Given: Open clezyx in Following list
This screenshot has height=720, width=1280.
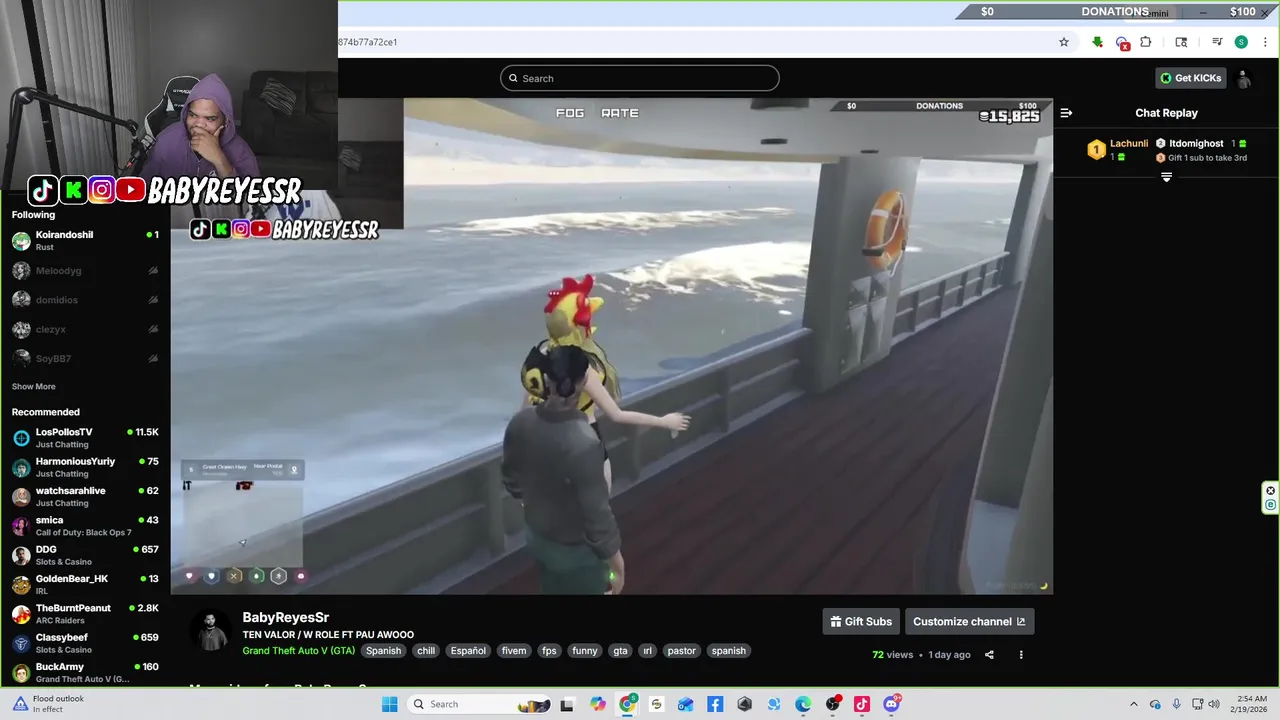Looking at the screenshot, I should click(85, 329).
